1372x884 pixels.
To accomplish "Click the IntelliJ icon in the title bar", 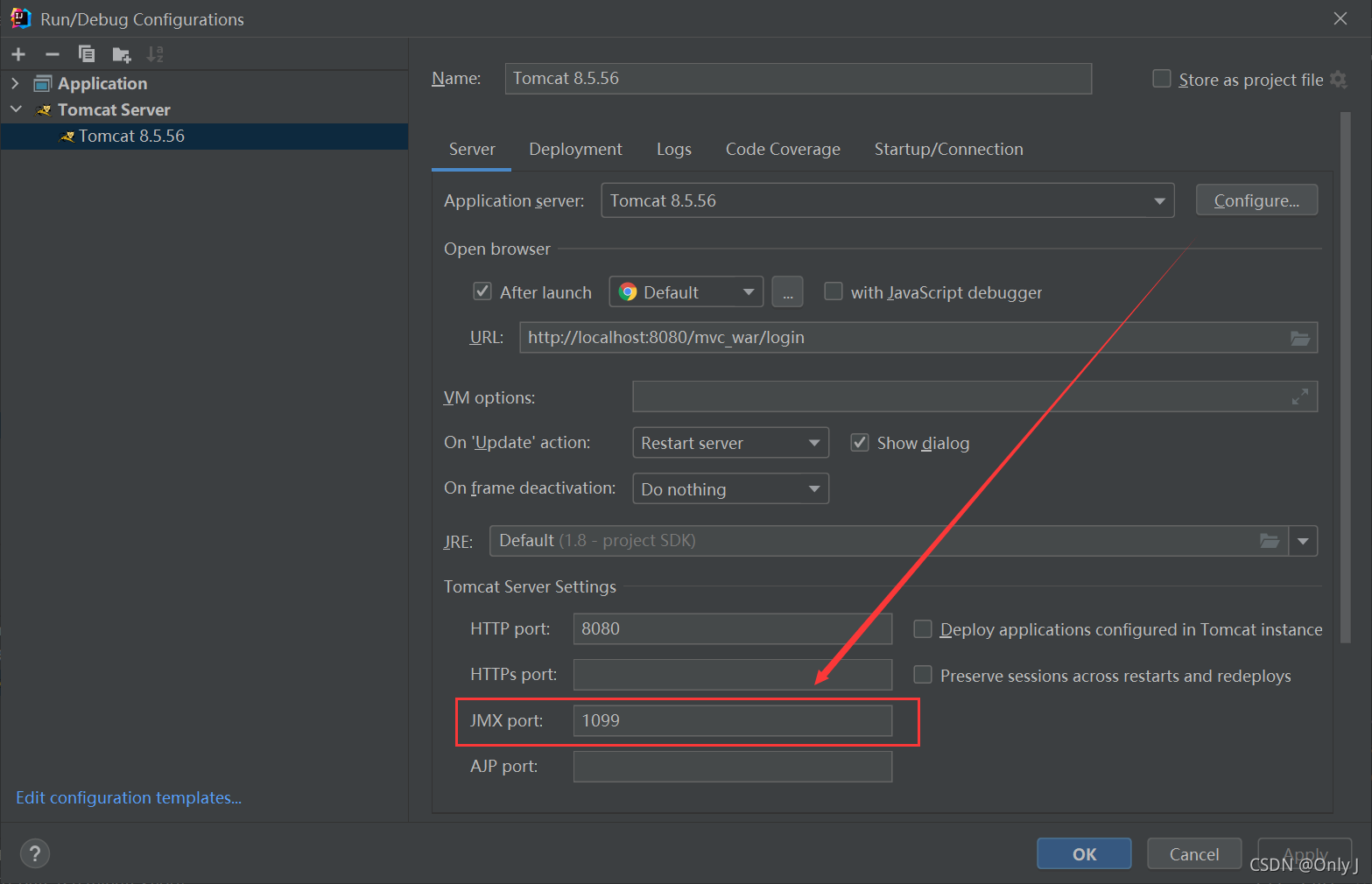I will coord(20,18).
